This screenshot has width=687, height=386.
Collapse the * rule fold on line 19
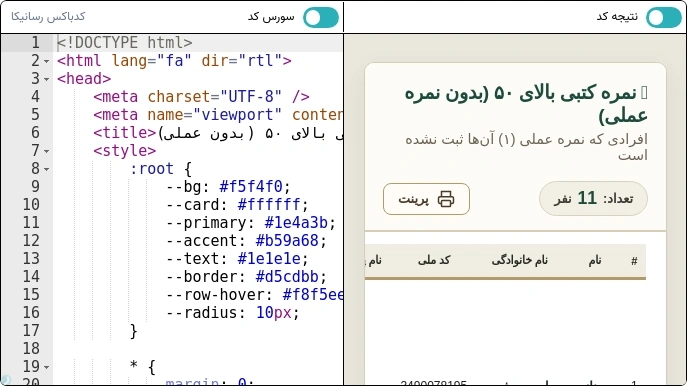tap(46, 367)
